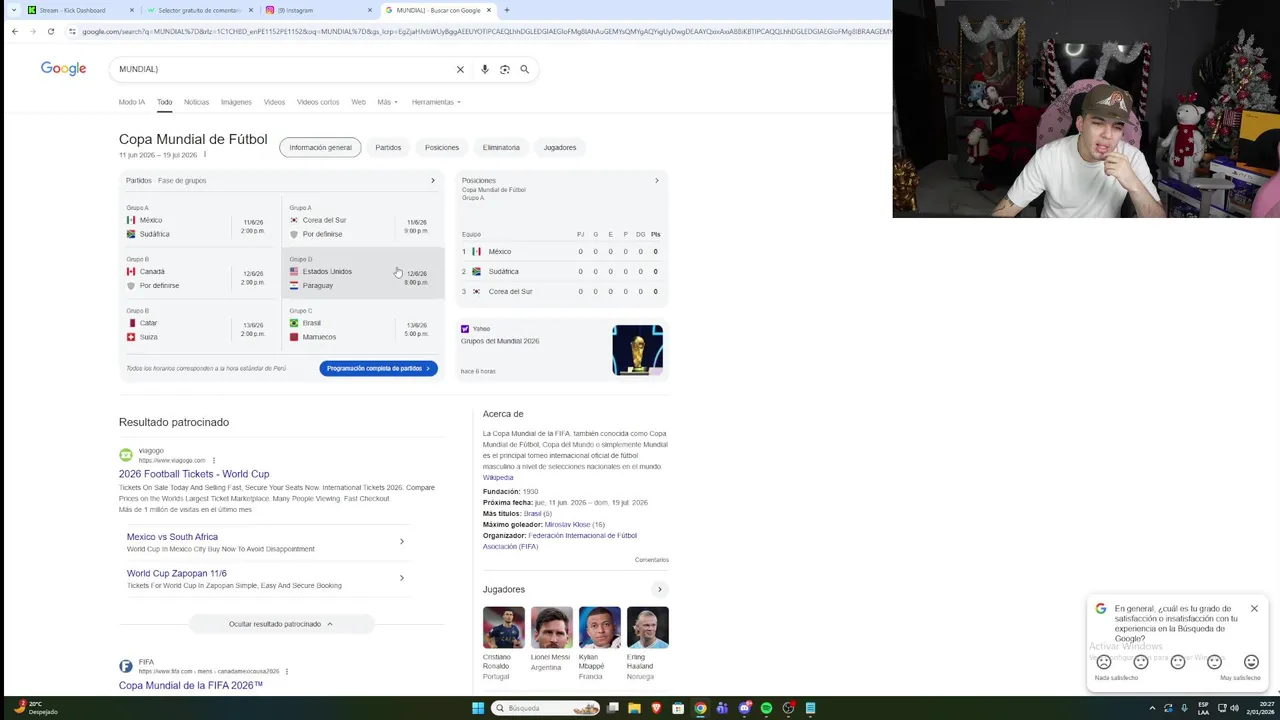Switch to the Videos cortos tab
This screenshot has width=1280, height=720.
[x=318, y=102]
